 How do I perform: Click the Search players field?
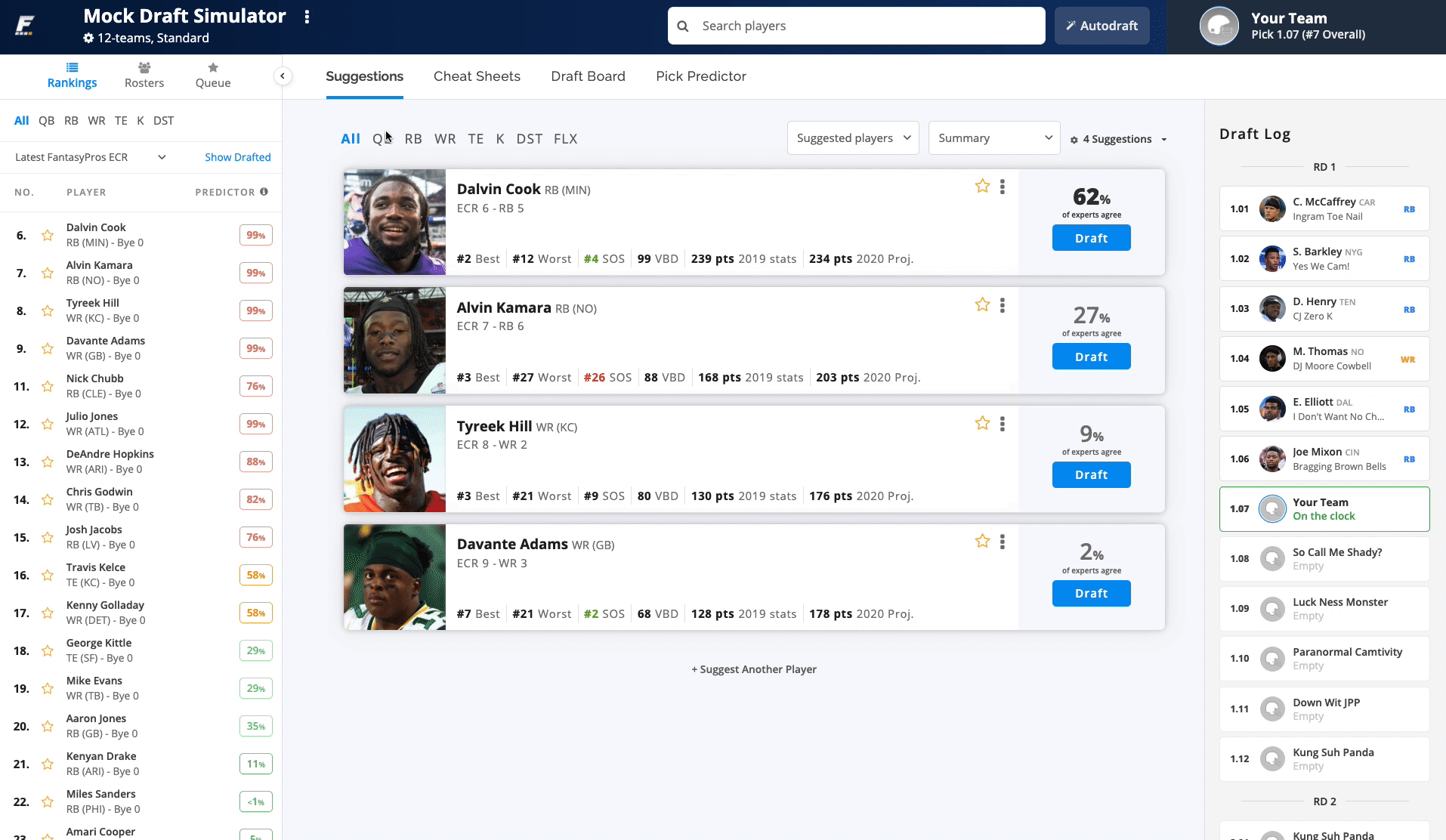[857, 26]
